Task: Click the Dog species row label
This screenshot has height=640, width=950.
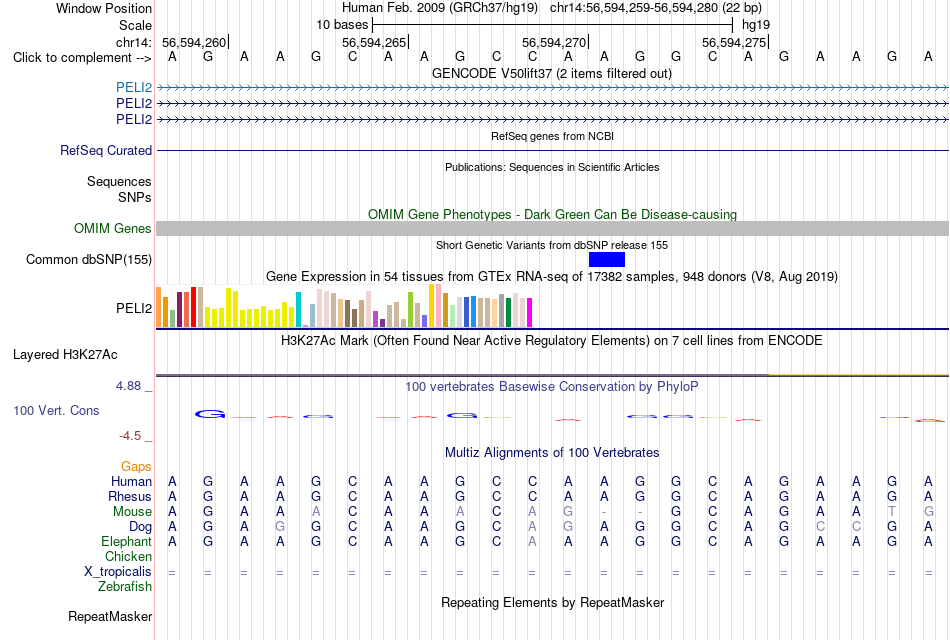Action: 140,527
